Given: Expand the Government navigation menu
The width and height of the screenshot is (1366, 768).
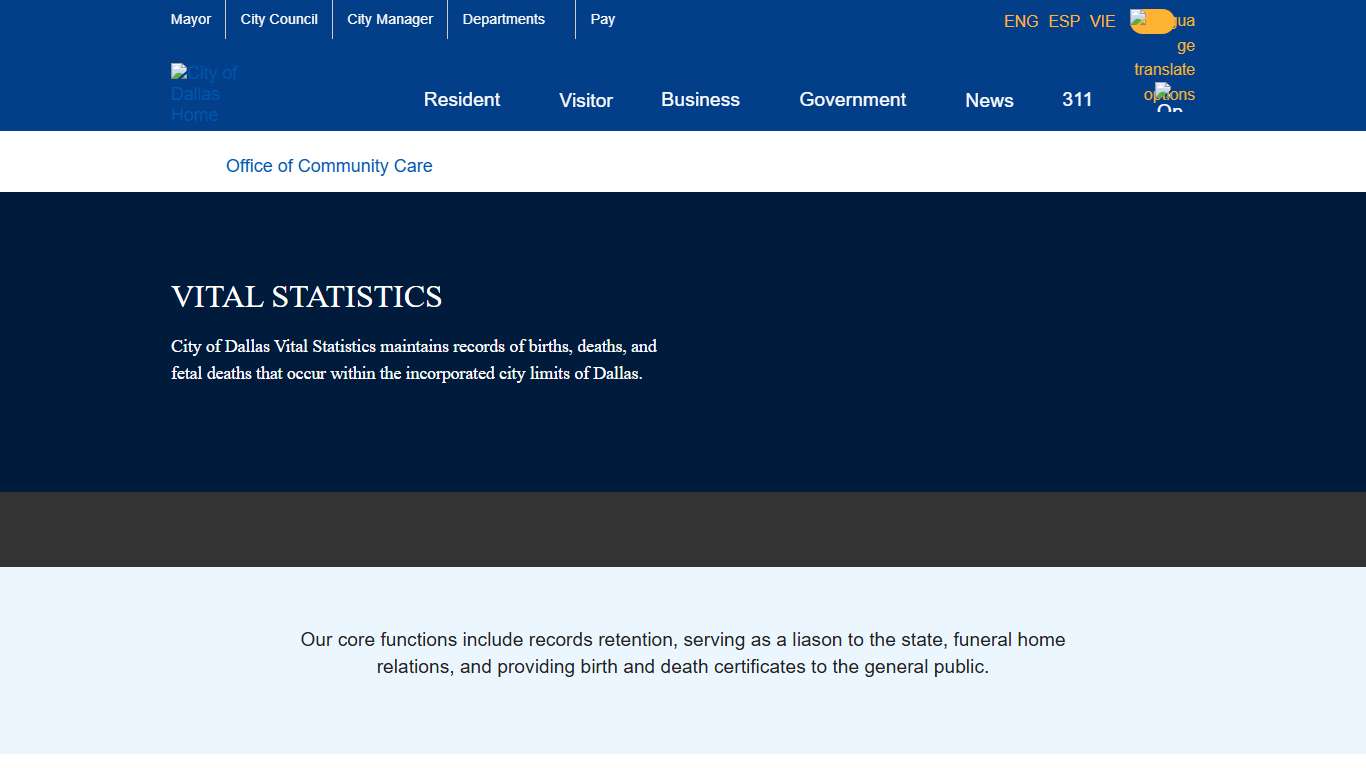Looking at the screenshot, I should (x=852, y=100).
